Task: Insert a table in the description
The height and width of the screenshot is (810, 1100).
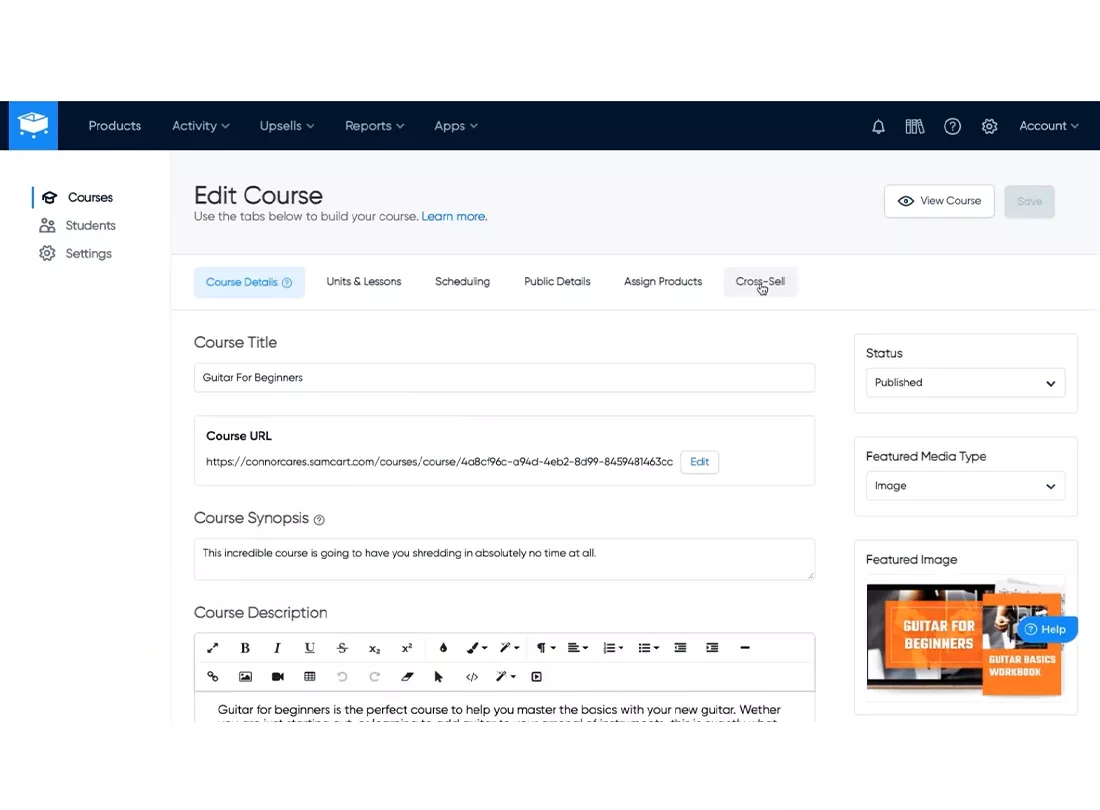Action: (309, 677)
